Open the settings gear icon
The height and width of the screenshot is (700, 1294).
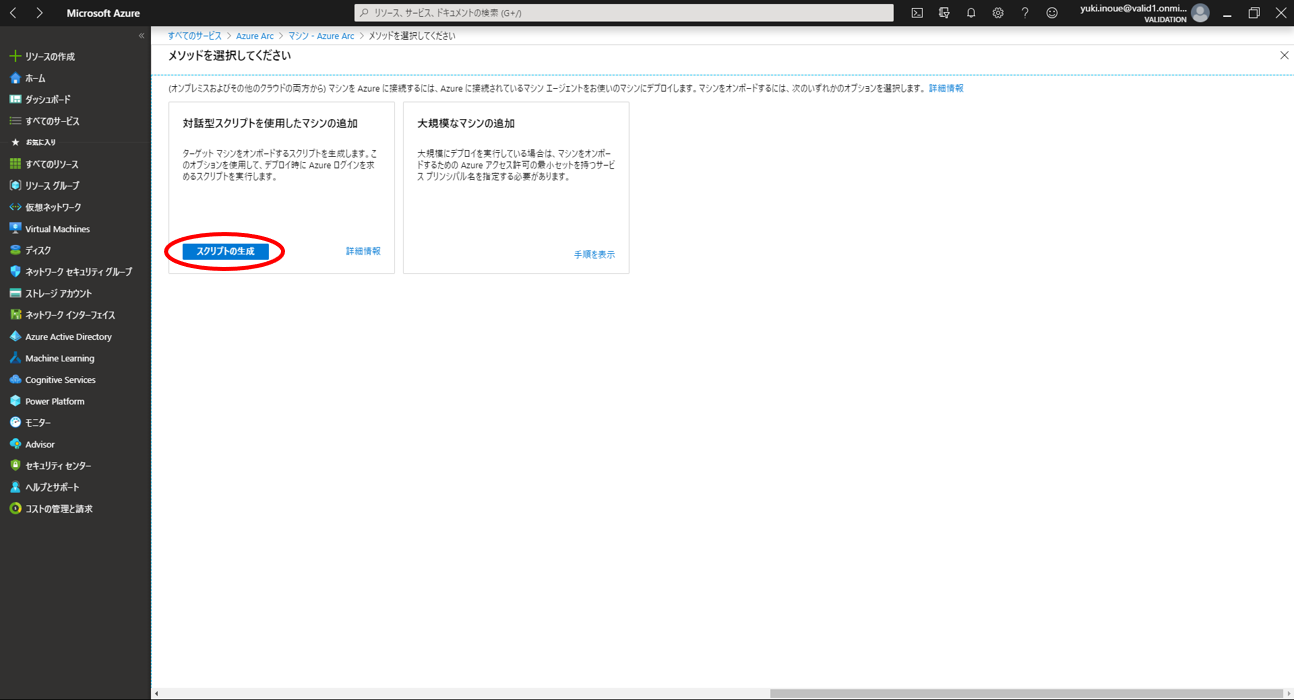pyautogui.click(x=998, y=13)
